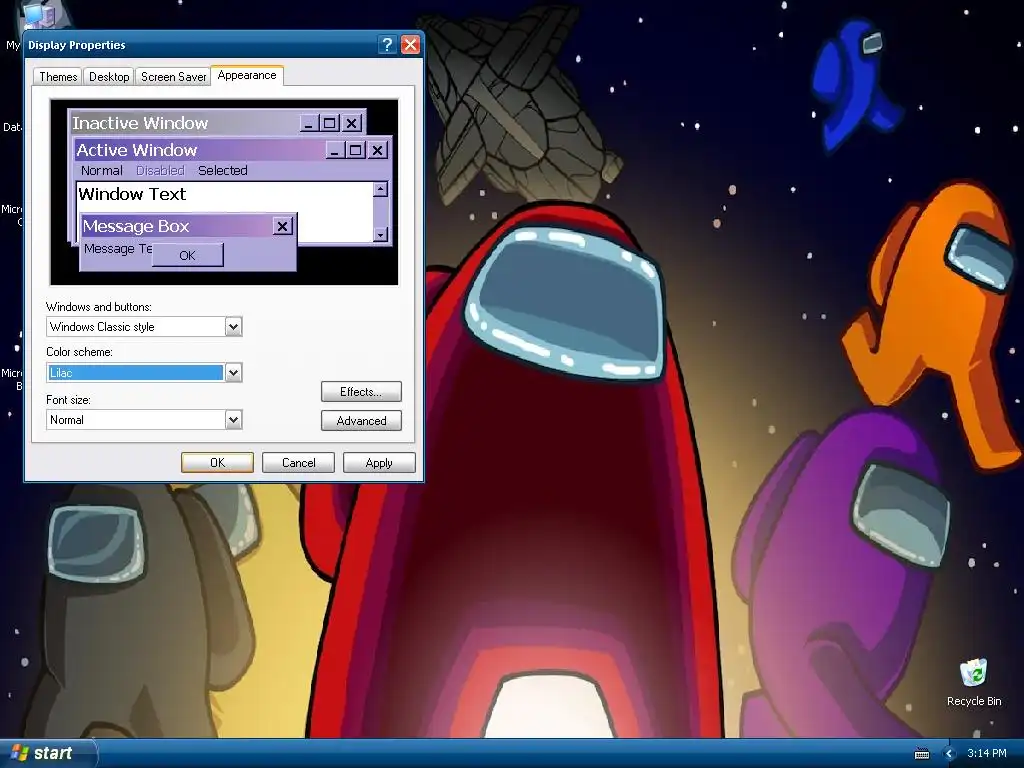Click Recycle Bin label text
1024x768 pixels.
click(974, 701)
